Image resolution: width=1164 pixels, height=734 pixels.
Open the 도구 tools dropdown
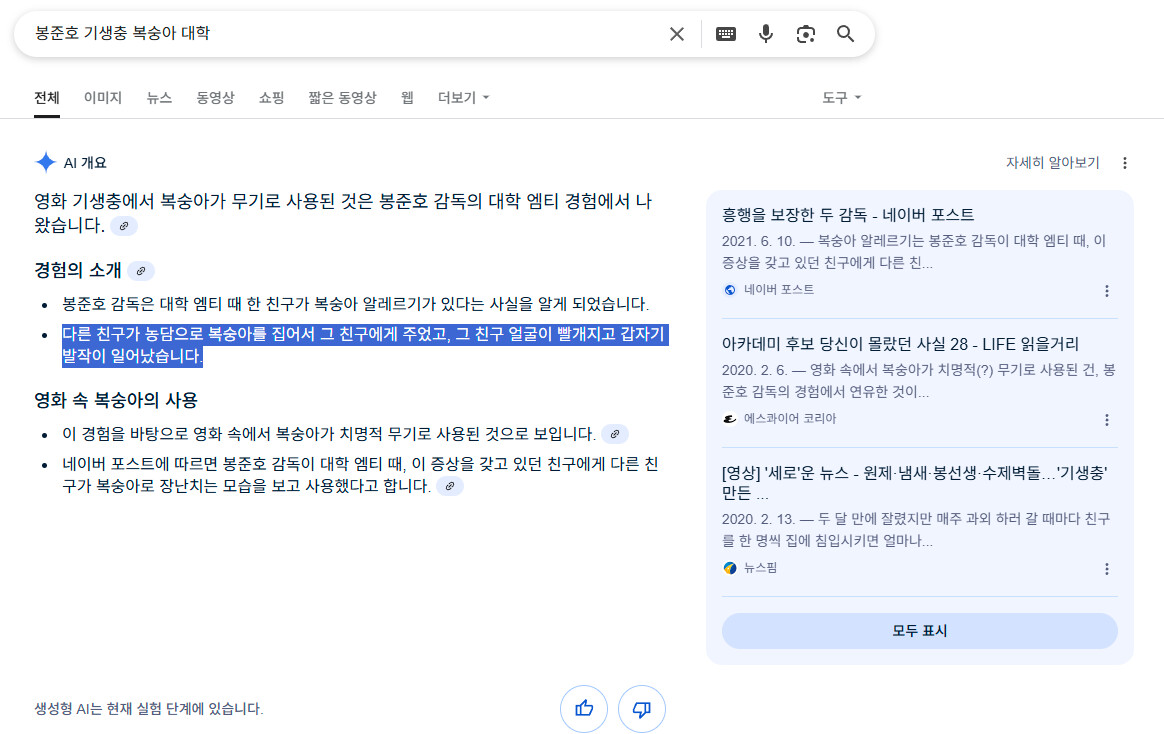(x=841, y=98)
